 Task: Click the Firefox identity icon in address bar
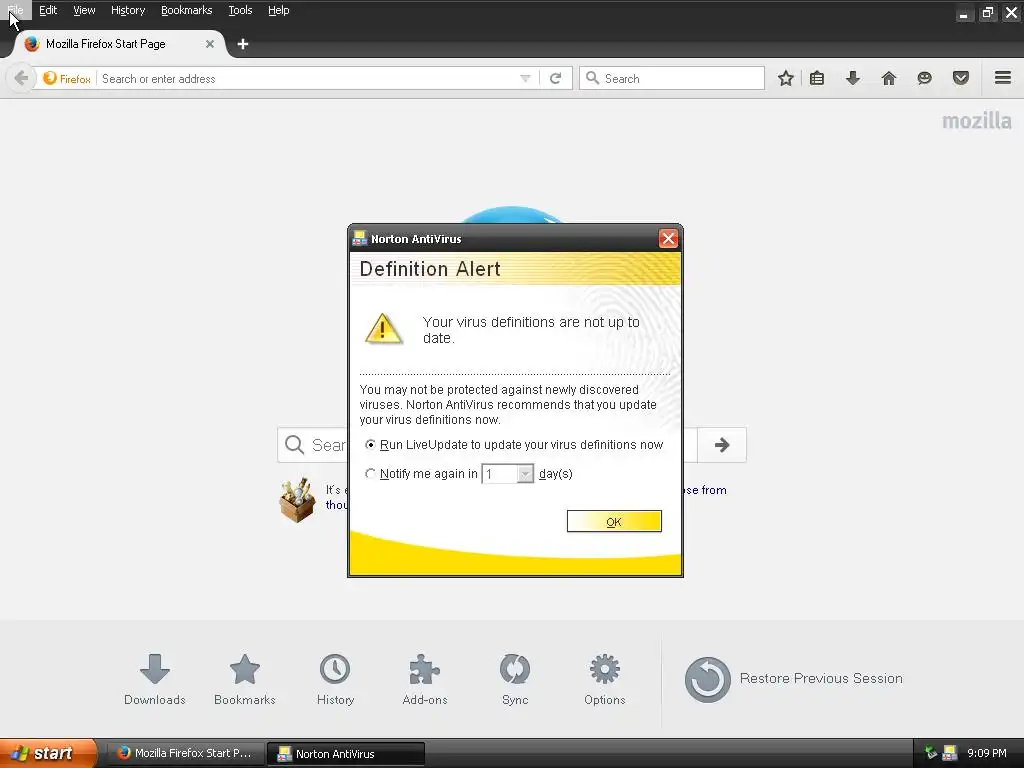(x=67, y=78)
